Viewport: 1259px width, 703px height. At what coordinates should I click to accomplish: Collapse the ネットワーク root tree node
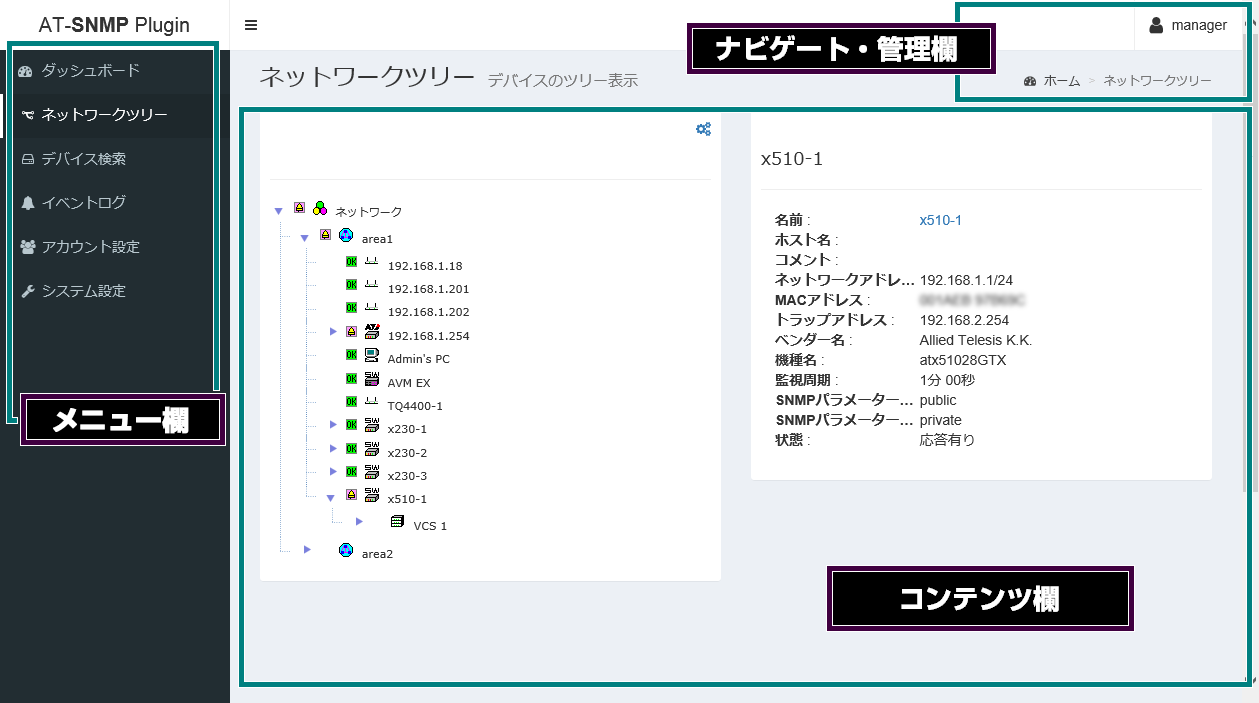[278, 211]
